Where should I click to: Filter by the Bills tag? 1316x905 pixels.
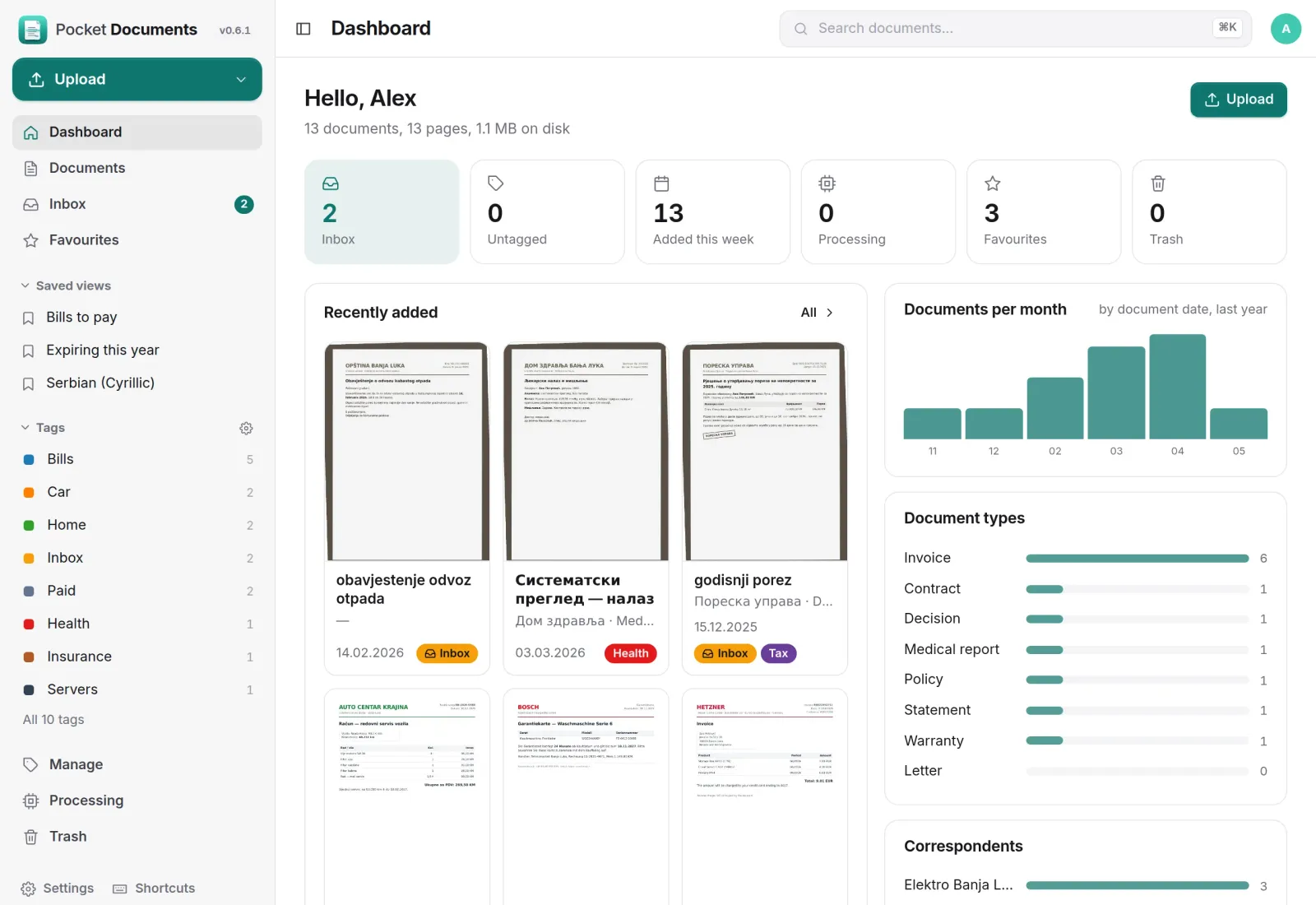(x=137, y=459)
